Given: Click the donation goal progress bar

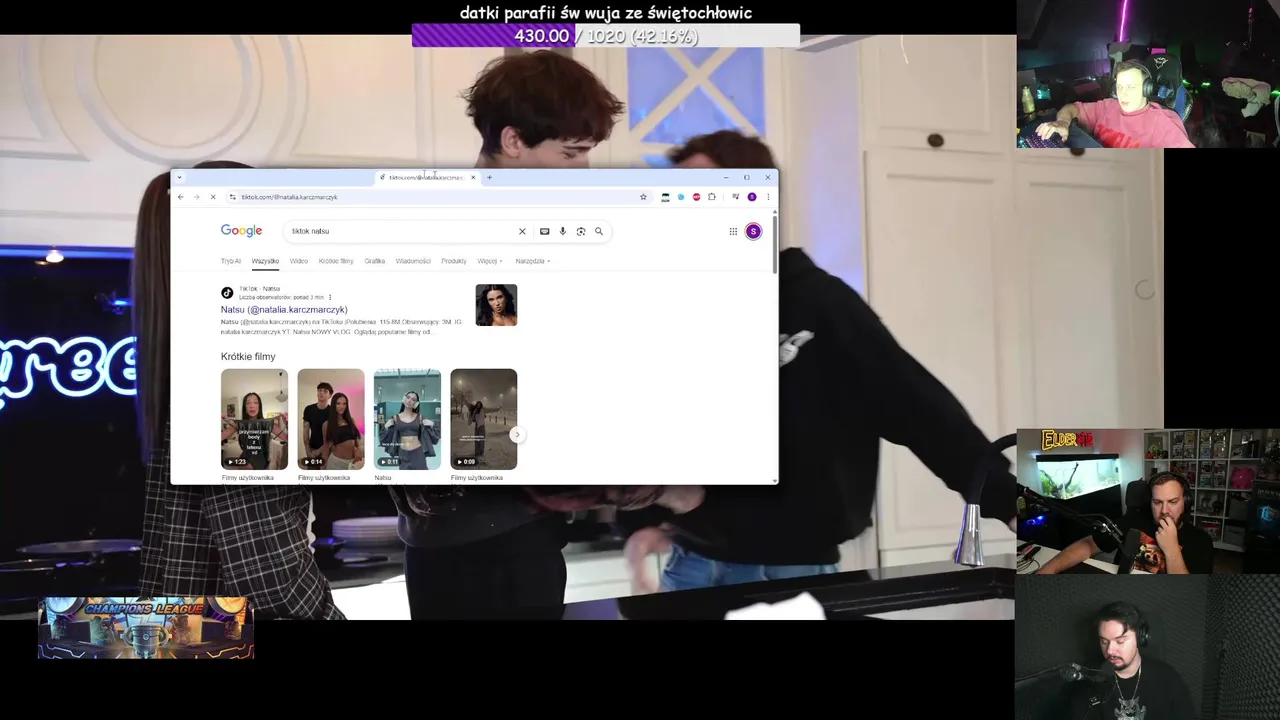Looking at the screenshot, I should (605, 36).
